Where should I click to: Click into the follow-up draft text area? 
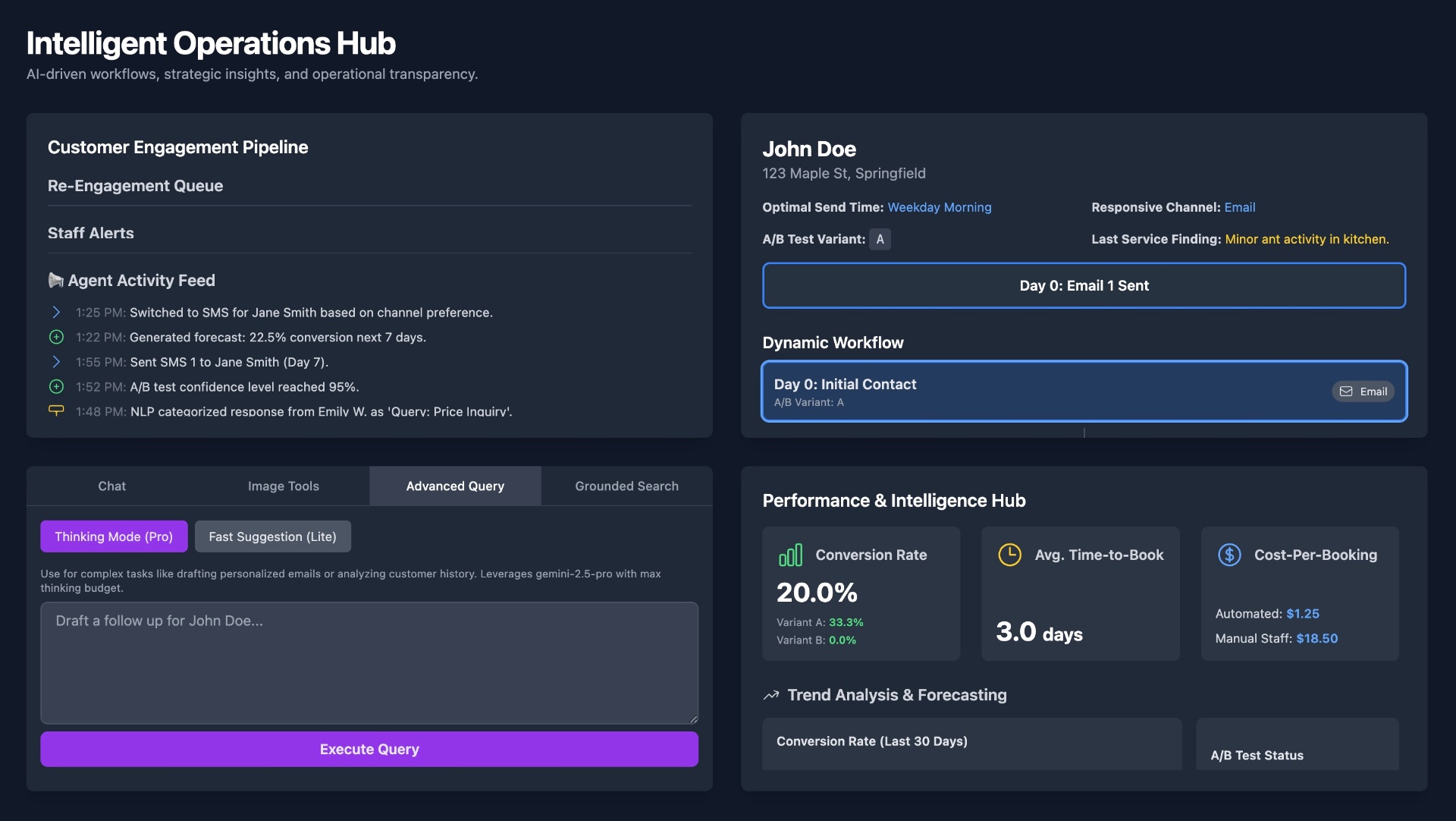tap(369, 662)
